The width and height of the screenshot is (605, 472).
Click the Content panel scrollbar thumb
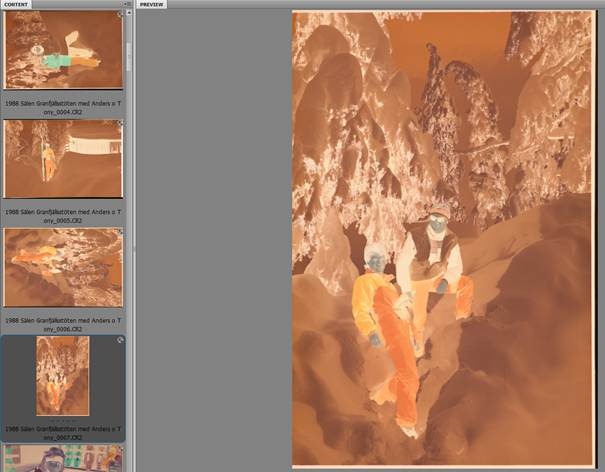(129, 57)
